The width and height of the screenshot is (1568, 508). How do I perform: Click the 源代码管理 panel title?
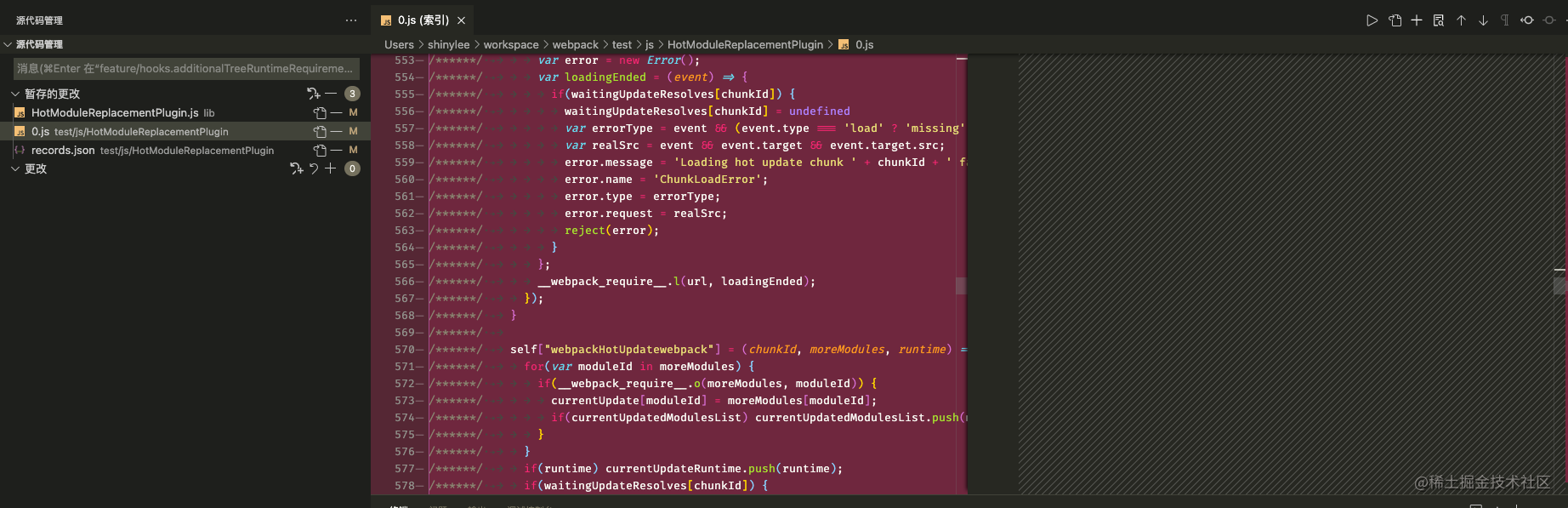click(x=39, y=20)
